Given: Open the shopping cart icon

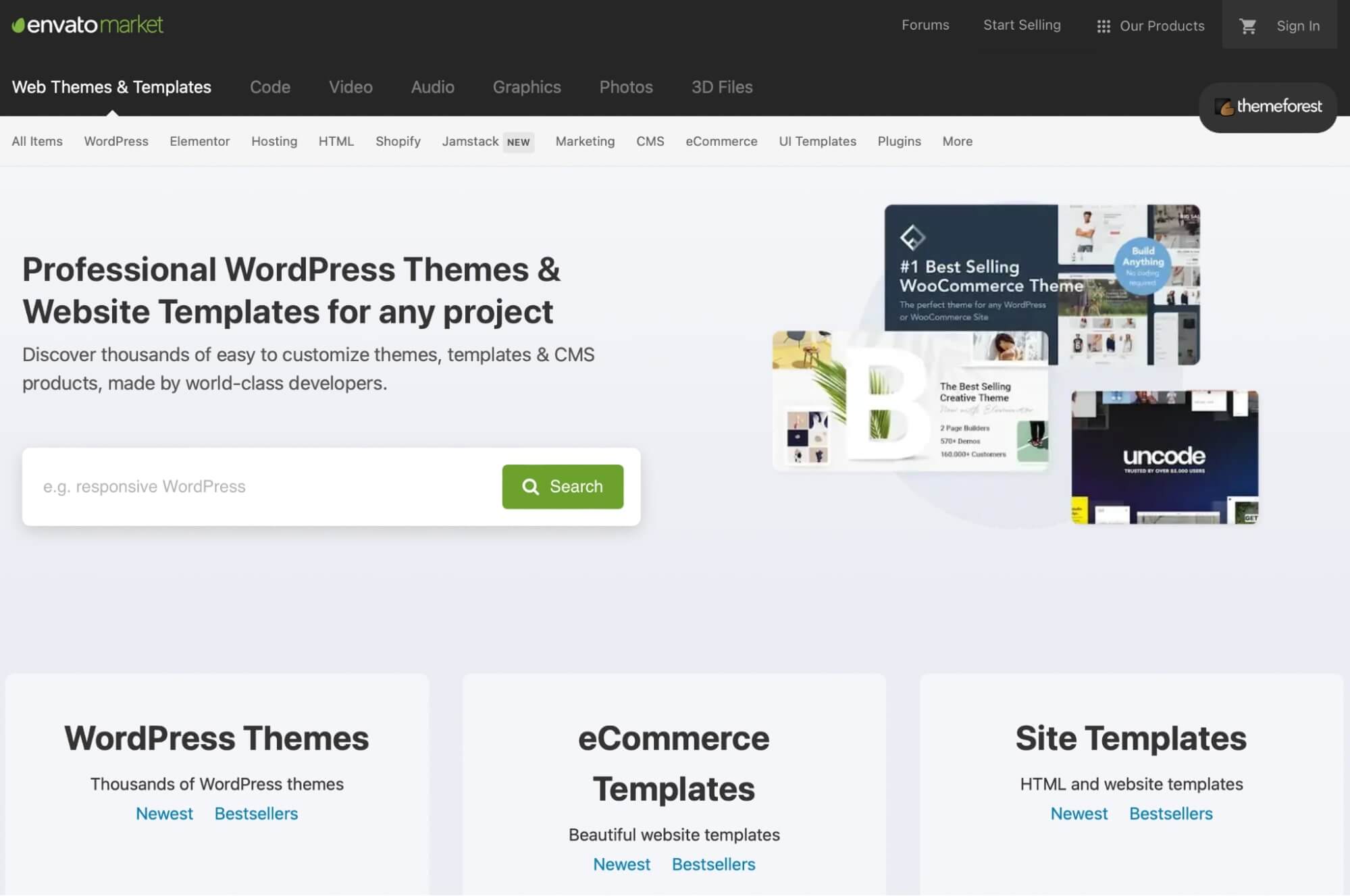Looking at the screenshot, I should (1247, 26).
